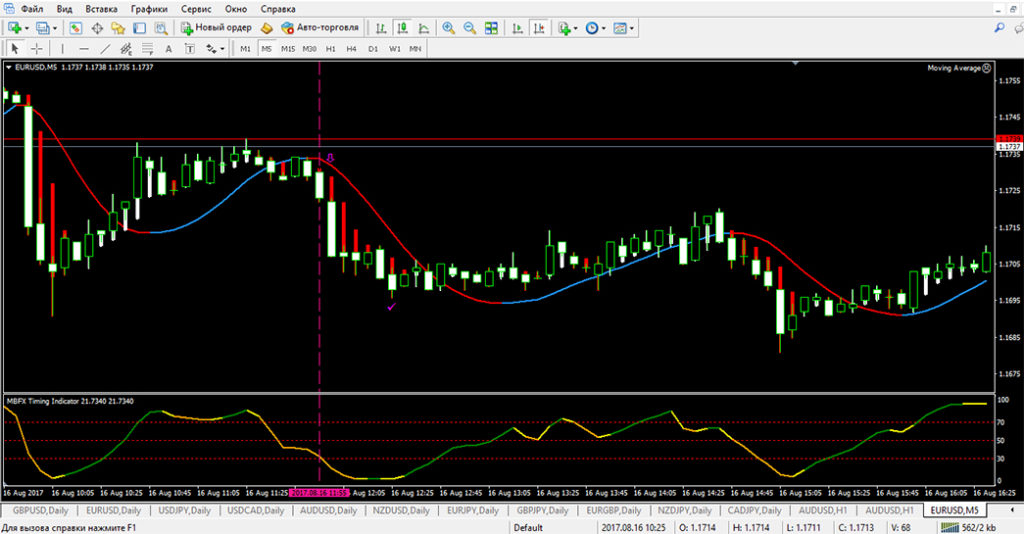1024x534 pixels.
Task: Toggle chart shift from right edge
Action: 539,28
